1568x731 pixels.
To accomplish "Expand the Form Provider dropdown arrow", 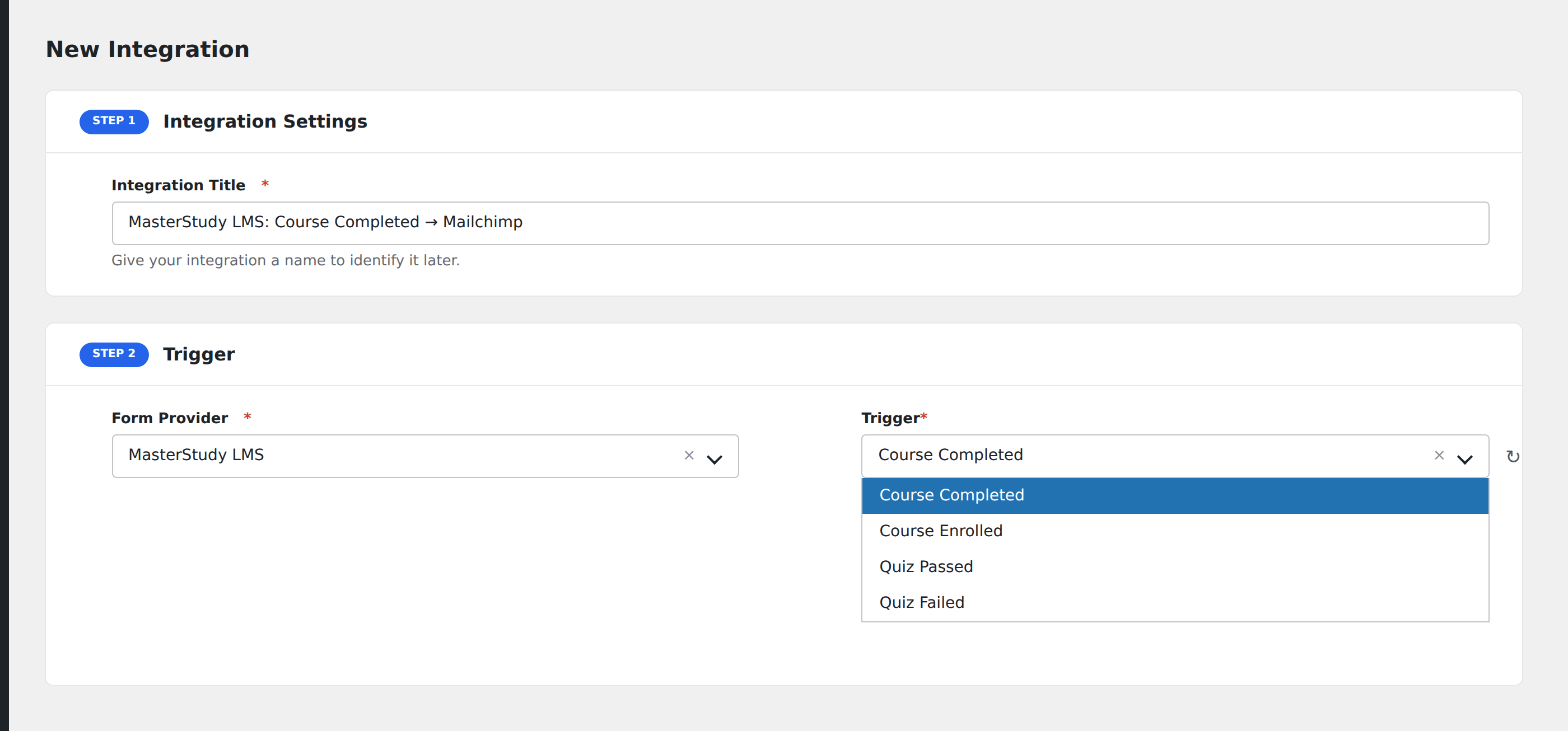I will click(714, 459).
